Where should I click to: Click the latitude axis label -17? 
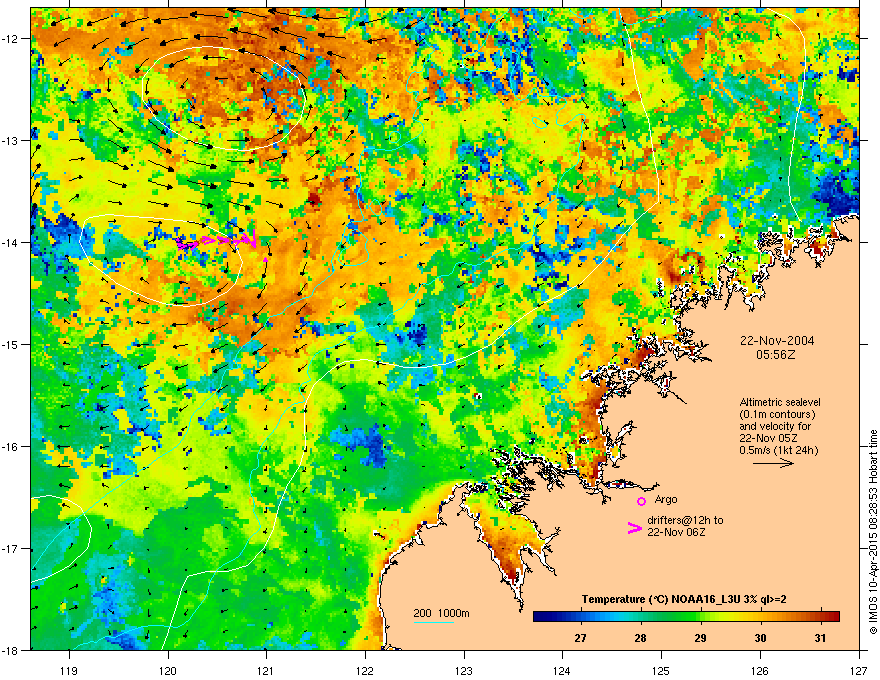click(10, 548)
